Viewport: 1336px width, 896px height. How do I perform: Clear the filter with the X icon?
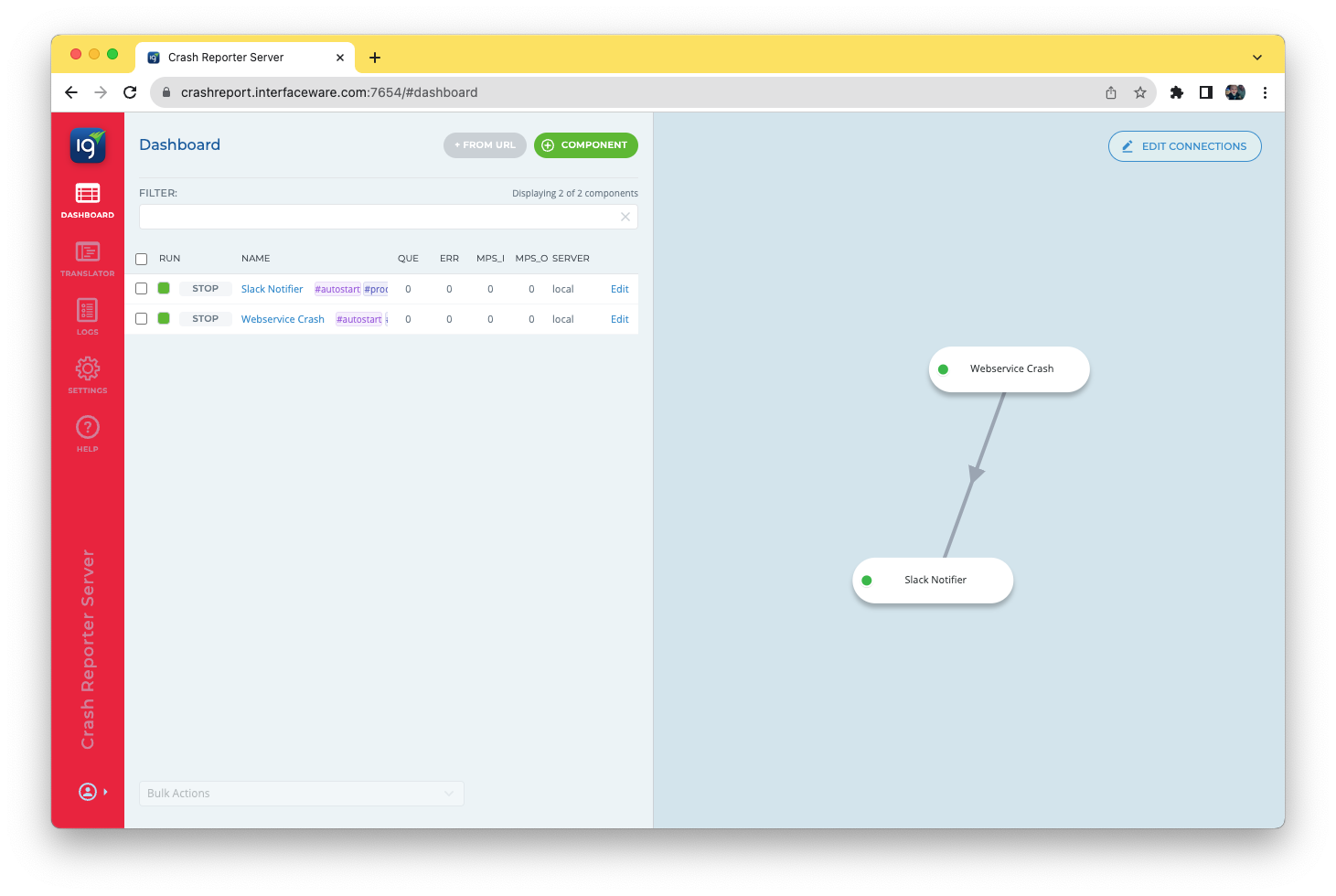(x=625, y=217)
